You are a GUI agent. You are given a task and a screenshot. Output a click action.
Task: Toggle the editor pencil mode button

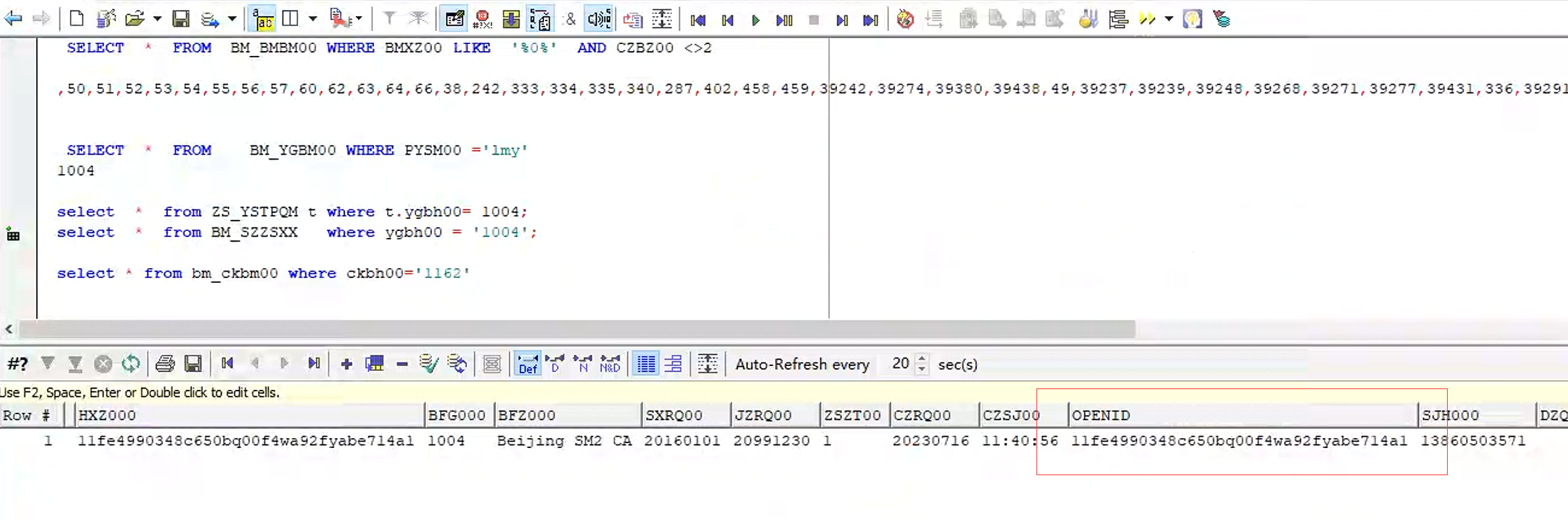tap(455, 19)
